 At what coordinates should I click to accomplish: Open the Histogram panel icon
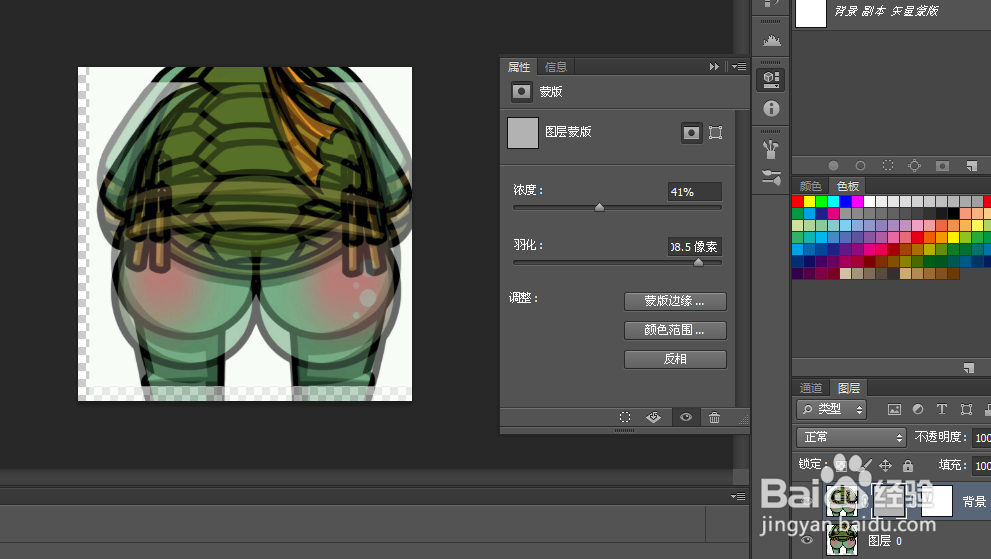771,41
